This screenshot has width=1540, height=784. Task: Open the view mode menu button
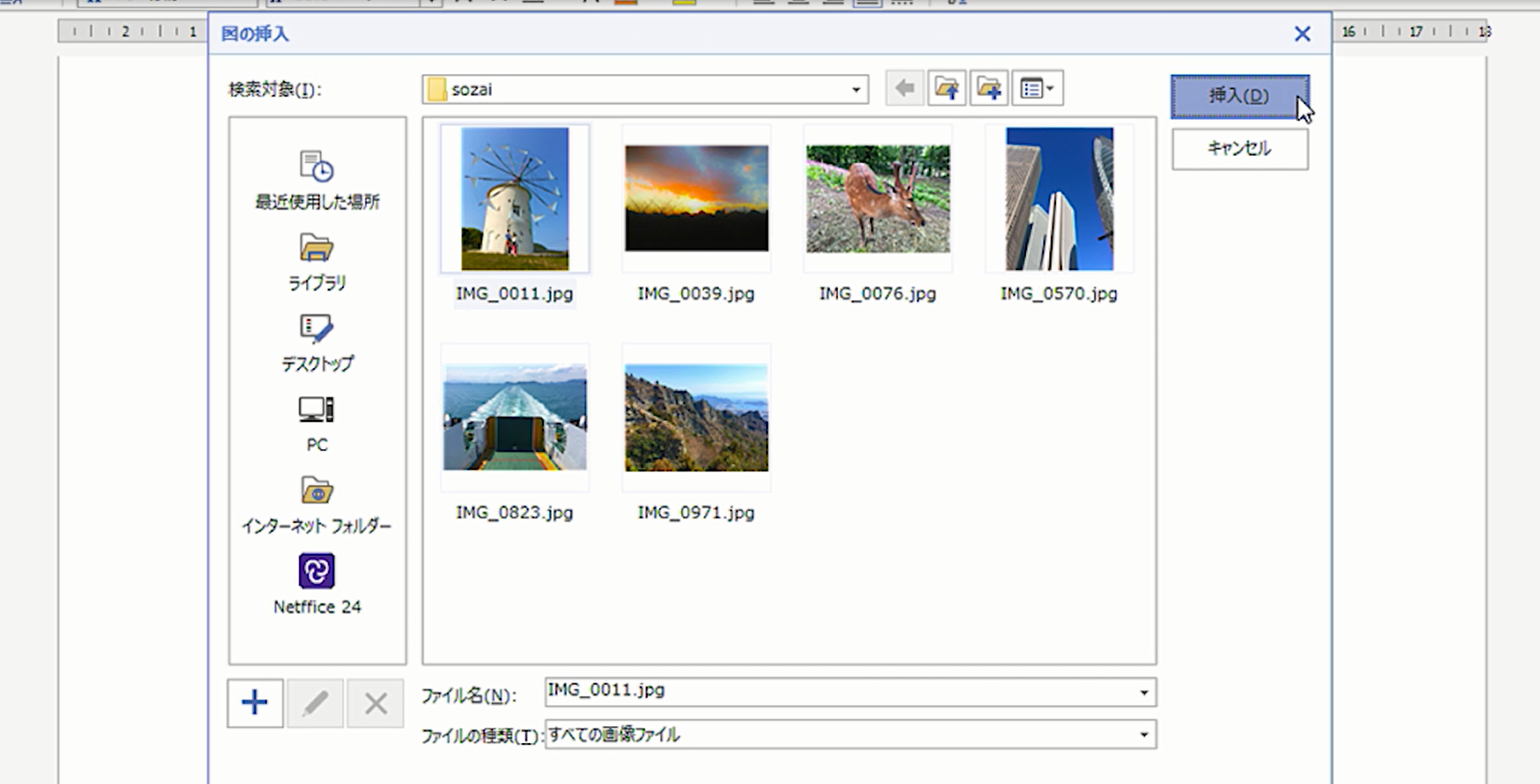tap(1037, 89)
